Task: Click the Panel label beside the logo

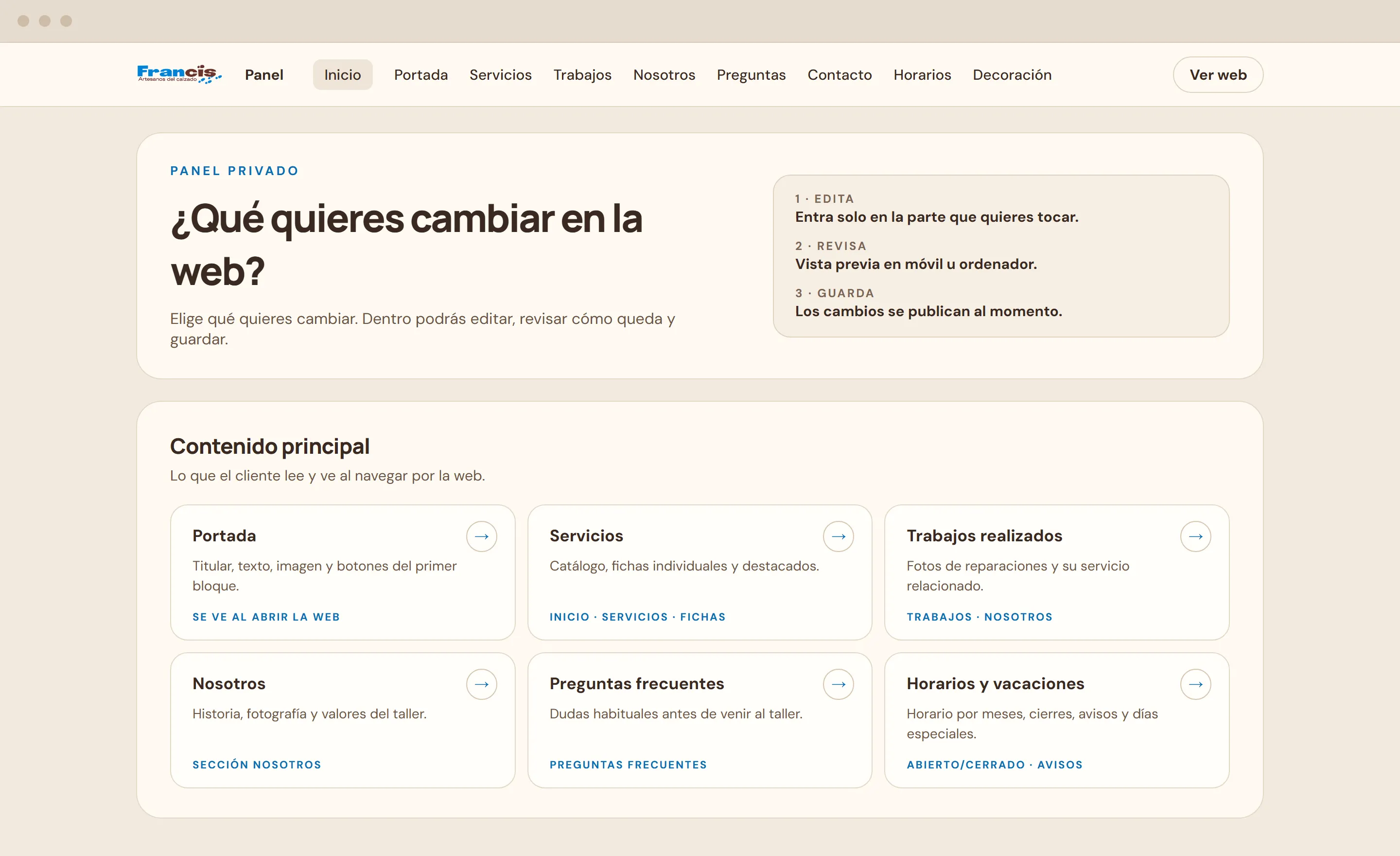Action: 264,74
